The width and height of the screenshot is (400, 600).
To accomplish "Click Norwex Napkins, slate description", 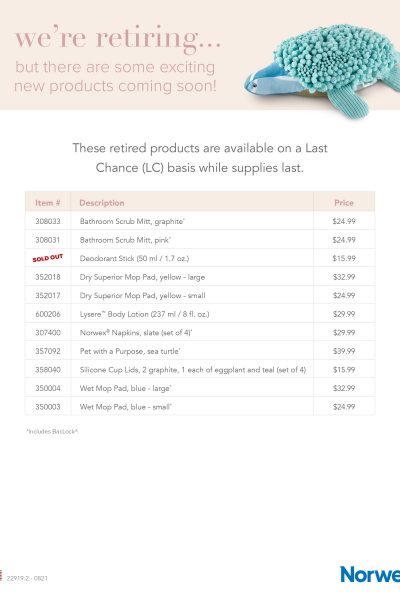I will [x=136, y=333].
